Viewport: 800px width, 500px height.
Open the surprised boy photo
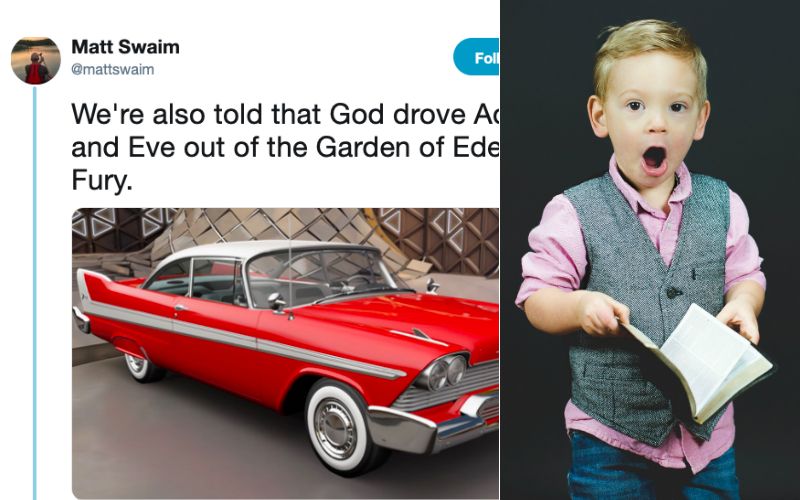[x=650, y=250]
